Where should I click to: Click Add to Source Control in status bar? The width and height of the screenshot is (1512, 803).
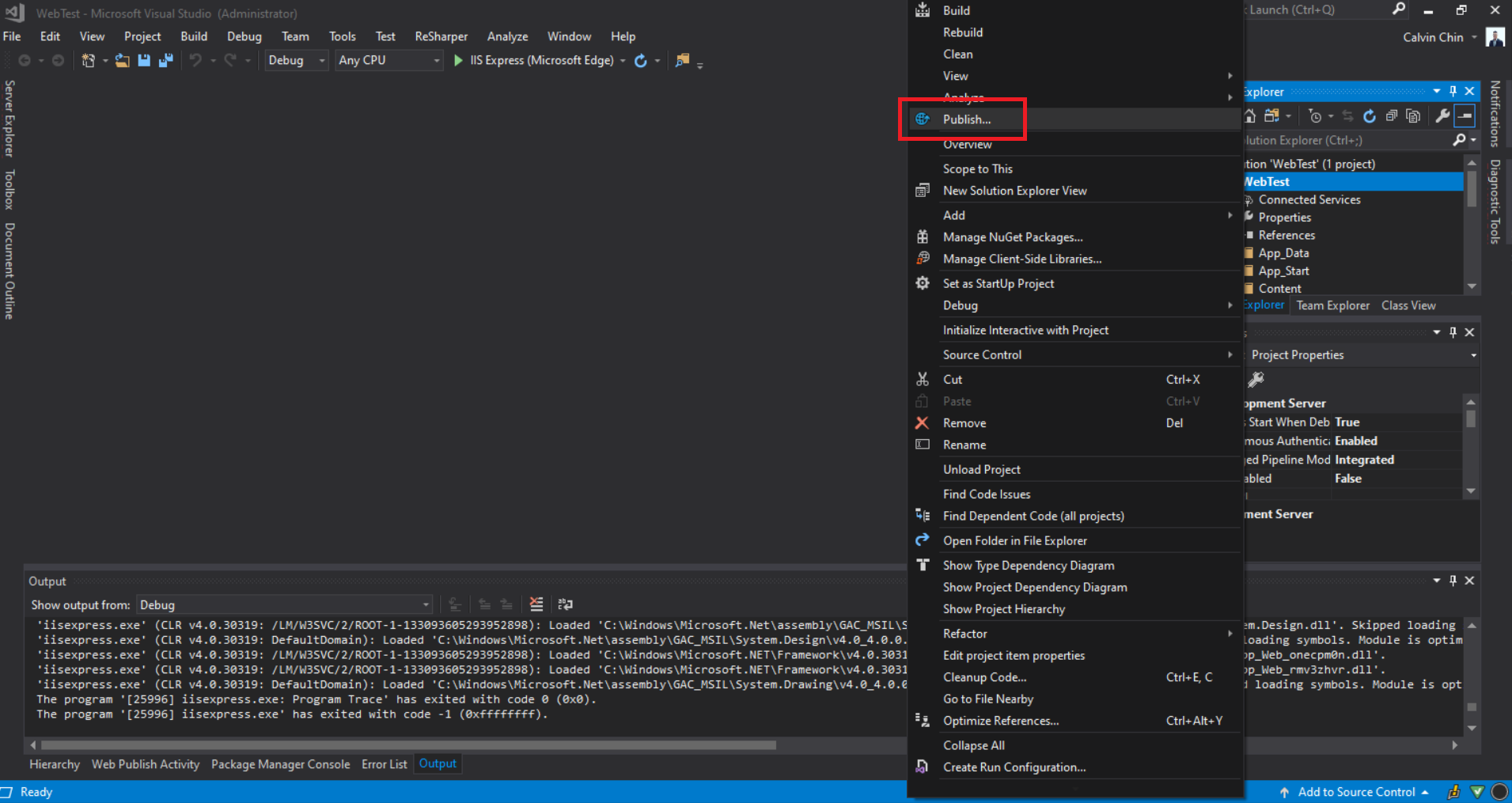(x=1355, y=792)
